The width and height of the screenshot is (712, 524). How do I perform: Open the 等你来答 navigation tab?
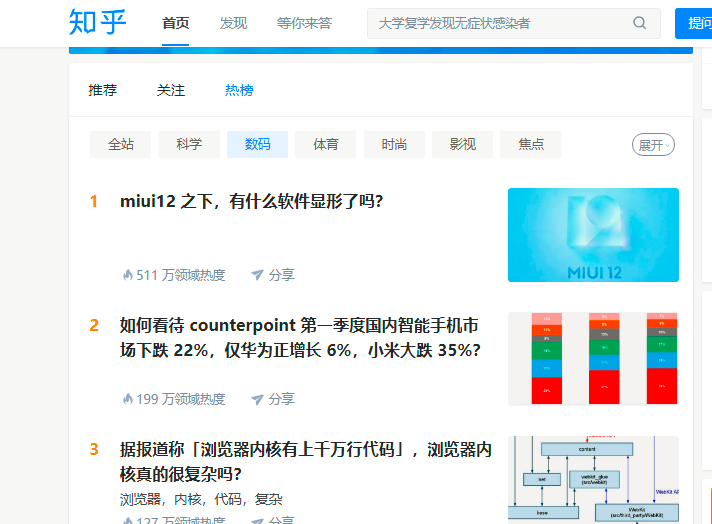304,23
